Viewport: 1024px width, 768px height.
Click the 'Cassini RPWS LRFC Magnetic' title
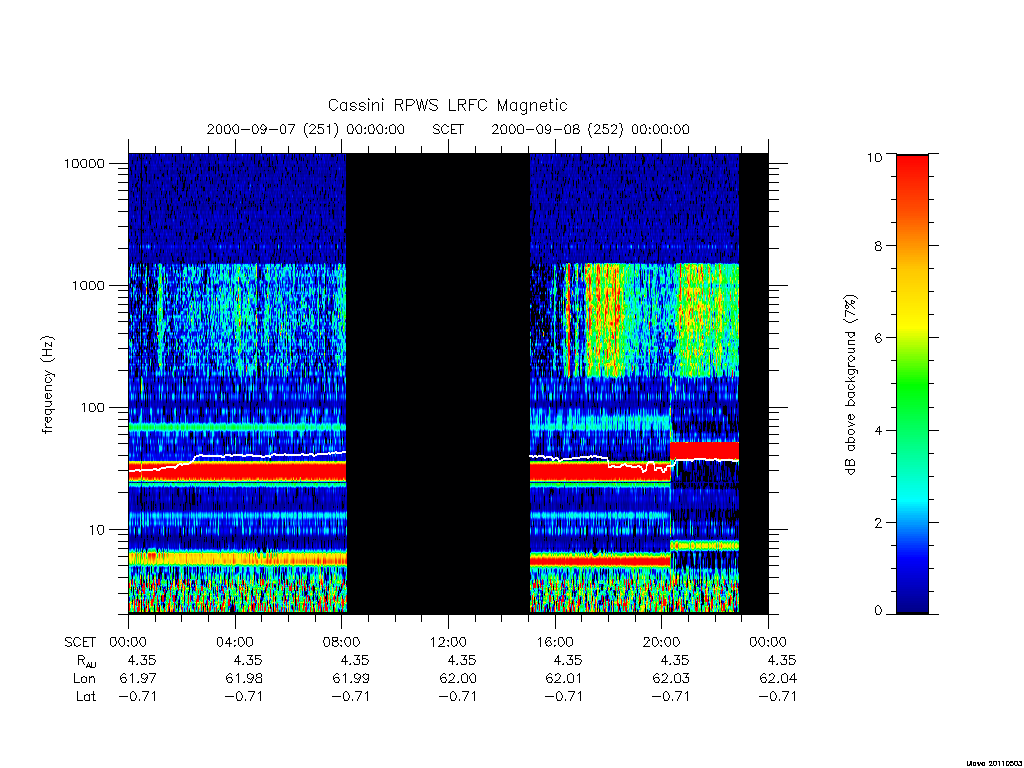447,105
